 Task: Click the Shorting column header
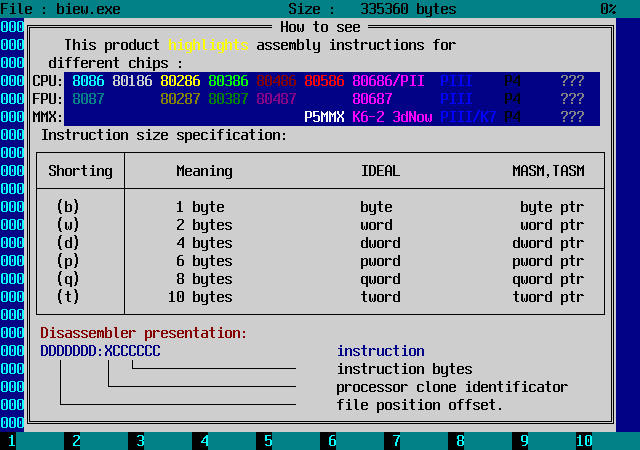click(80, 171)
